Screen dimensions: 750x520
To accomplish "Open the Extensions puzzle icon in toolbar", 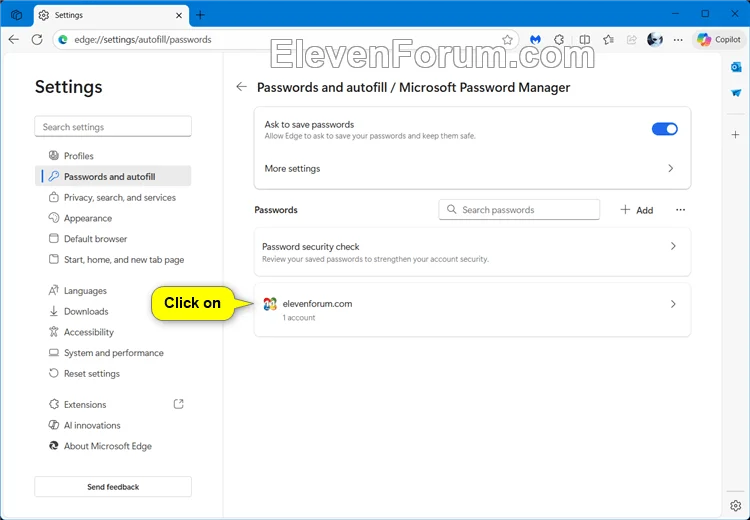I will point(559,40).
